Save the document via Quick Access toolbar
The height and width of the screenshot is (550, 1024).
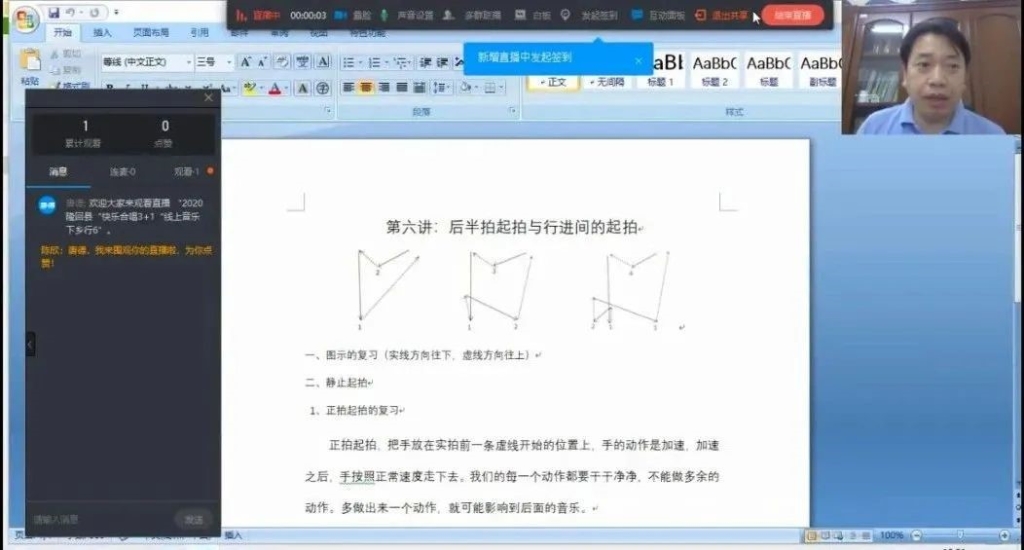click(x=54, y=12)
